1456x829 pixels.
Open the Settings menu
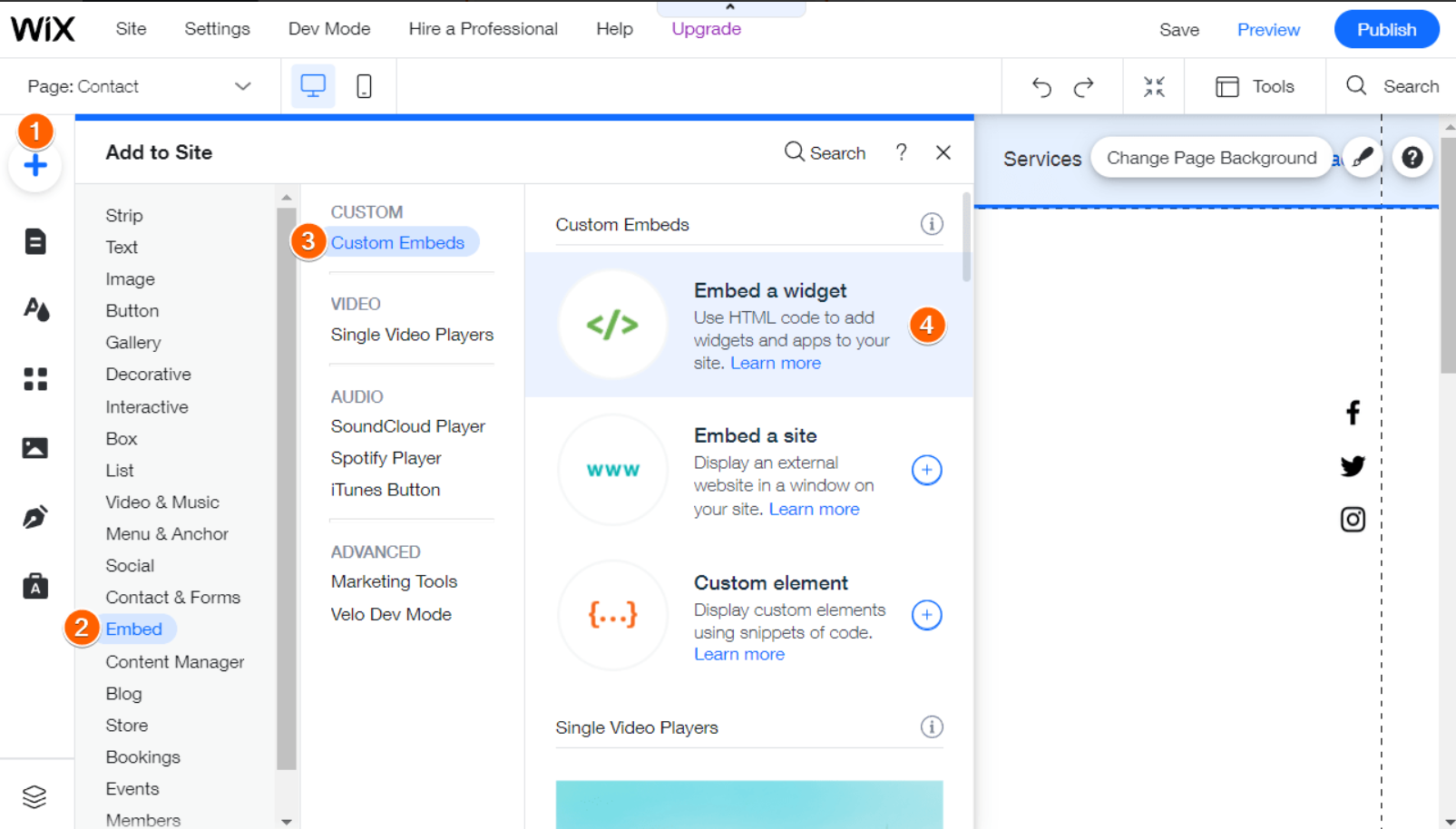pos(217,29)
